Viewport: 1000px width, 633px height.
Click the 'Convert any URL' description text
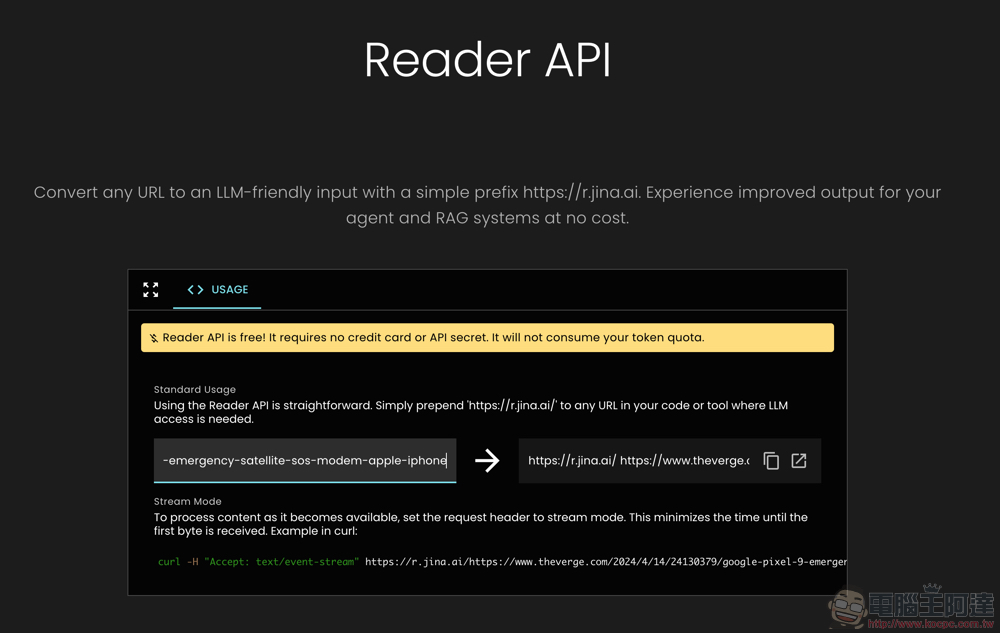(487, 205)
